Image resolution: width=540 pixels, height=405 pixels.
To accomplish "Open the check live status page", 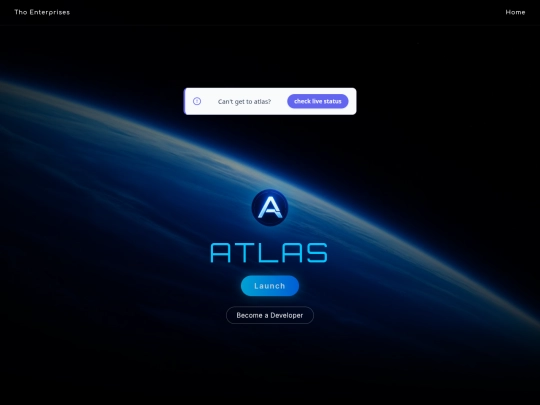I will pyautogui.click(x=318, y=101).
